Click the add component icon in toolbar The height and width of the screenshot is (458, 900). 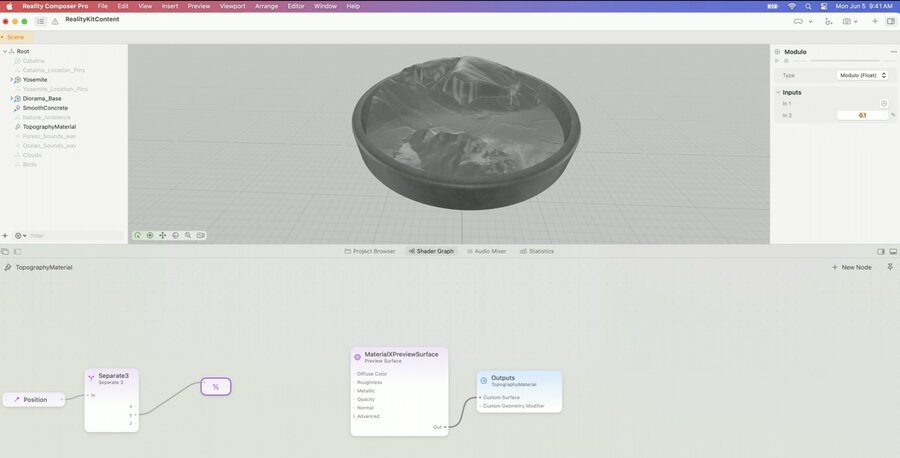(828, 21)
